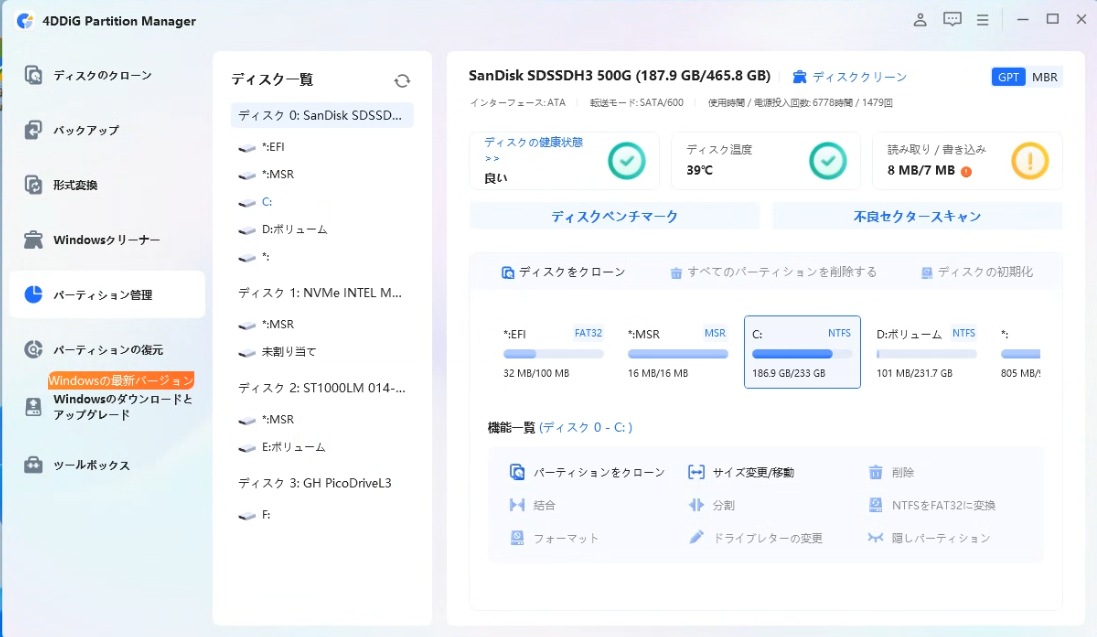The width and height of the screenshot is (1097, 637).
Task: Click 隠しパーティション function
Action: [x=929, y=538]
